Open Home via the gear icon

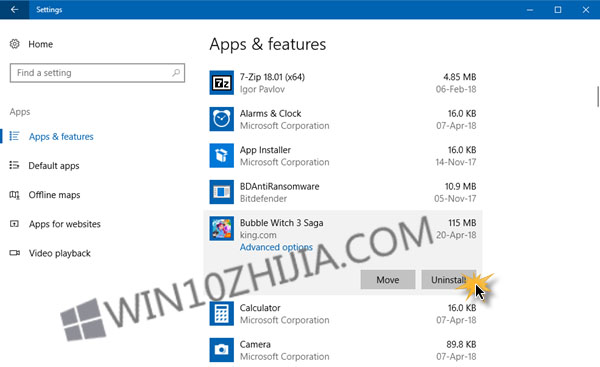[x=15, y=44]
